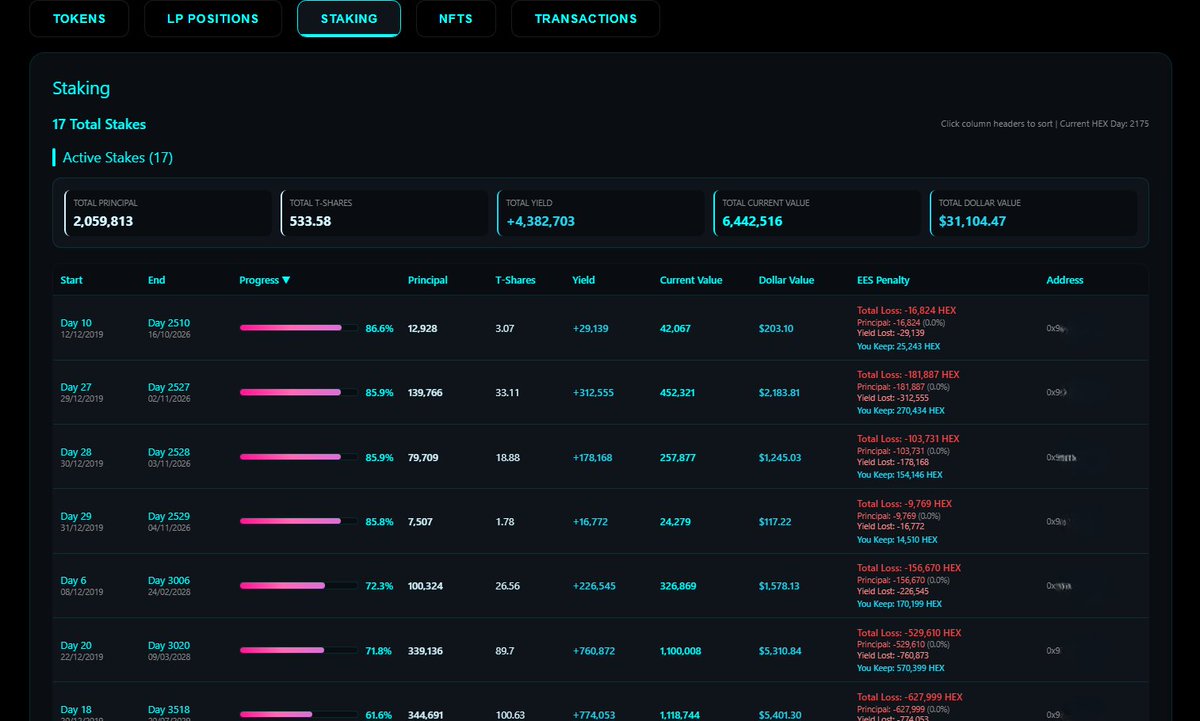Click progress bar showing 71.8%

pos(299,651)
